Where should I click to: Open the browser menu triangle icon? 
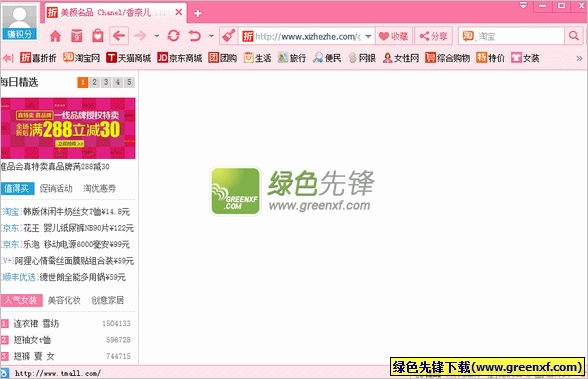point(524,5)
